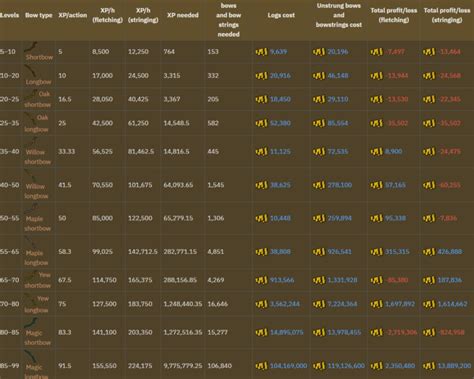
Task: Click the Willow shortbow link
Action: click(37, 157)
